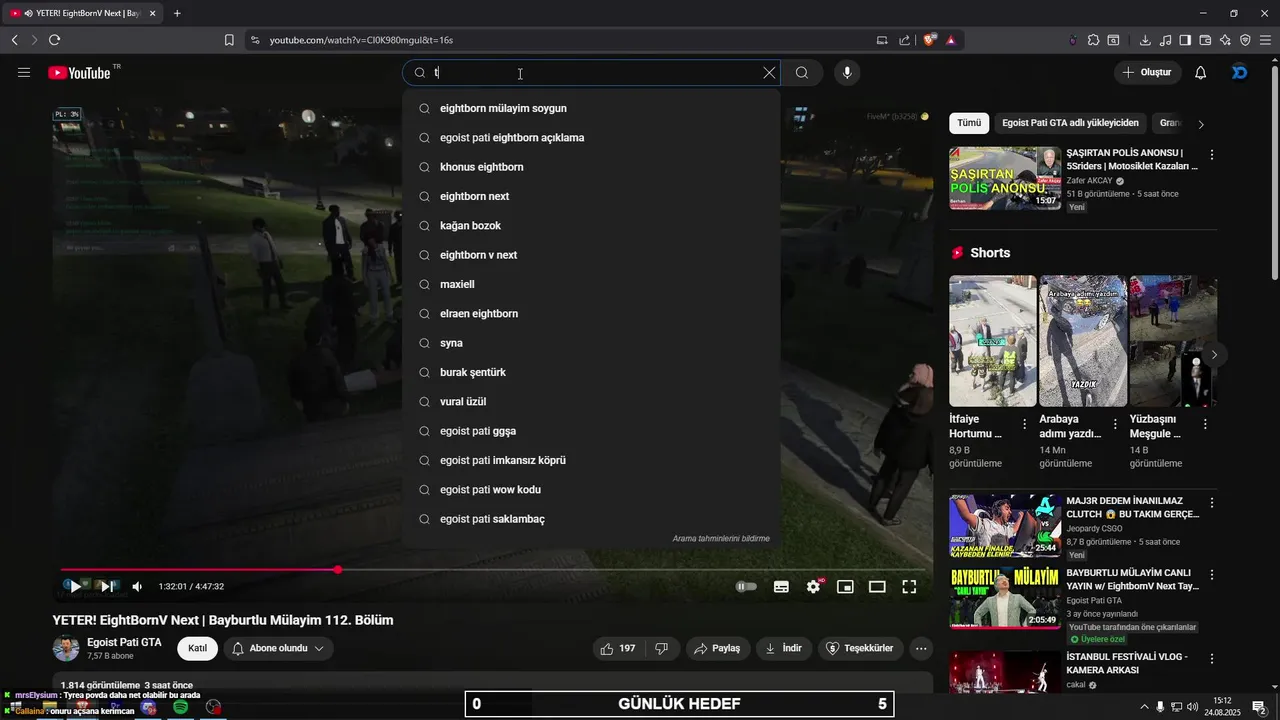Pick the 'egoist pati imkansız köprü' suggestion
This screenshot has width=1280, height=720.
point(591,460)
